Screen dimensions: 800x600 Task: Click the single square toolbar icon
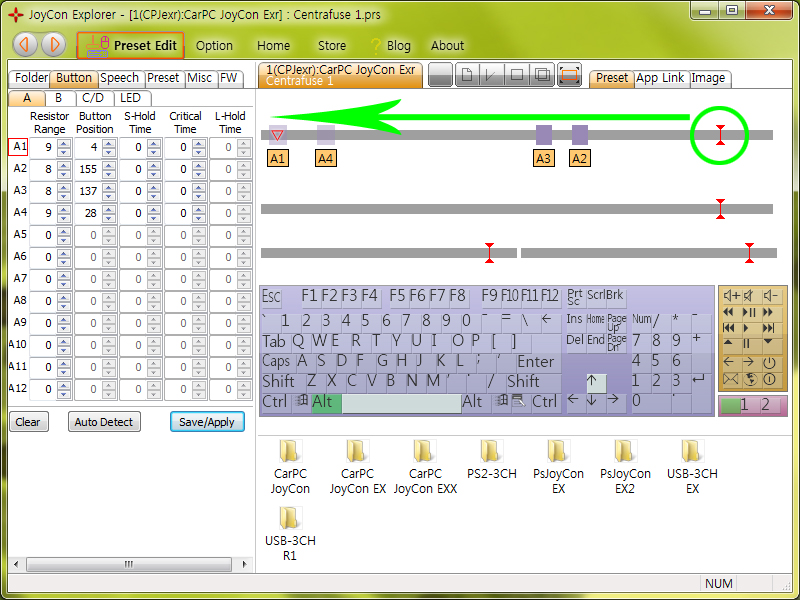tap(516, 75)
